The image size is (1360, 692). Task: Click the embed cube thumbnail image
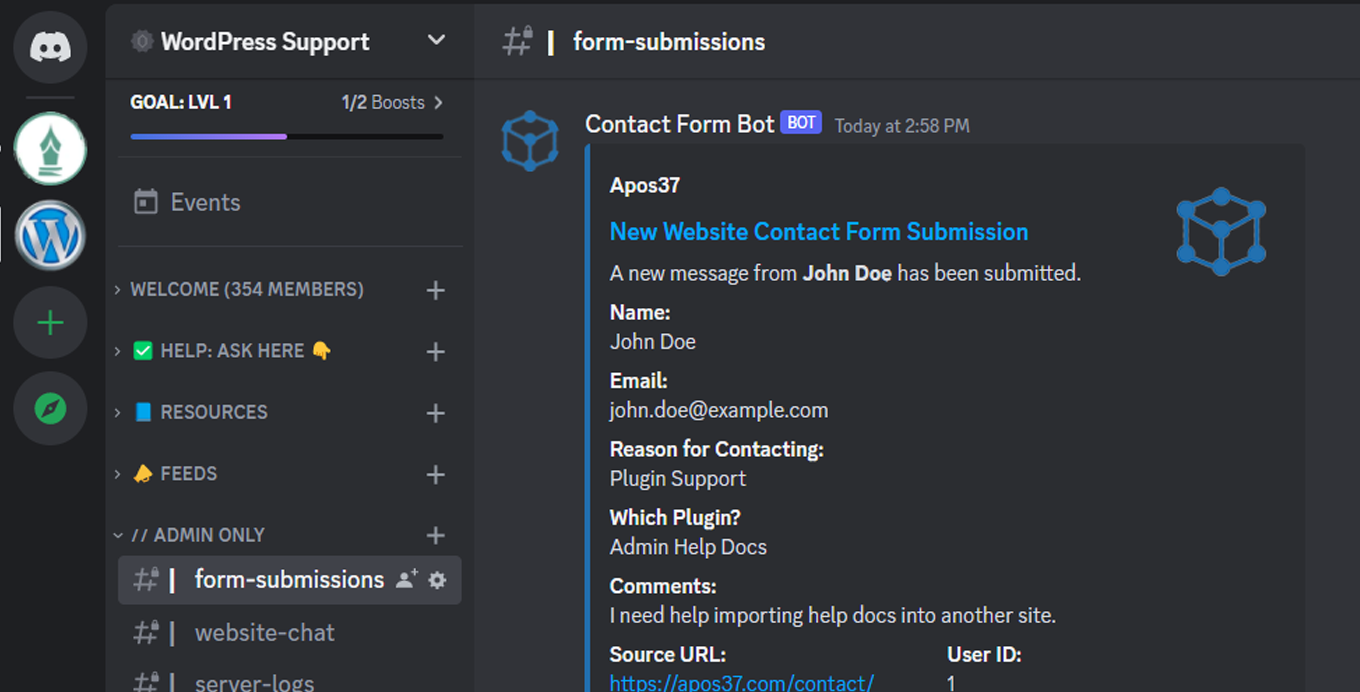pyautogui.click(x=1221, y=231)
